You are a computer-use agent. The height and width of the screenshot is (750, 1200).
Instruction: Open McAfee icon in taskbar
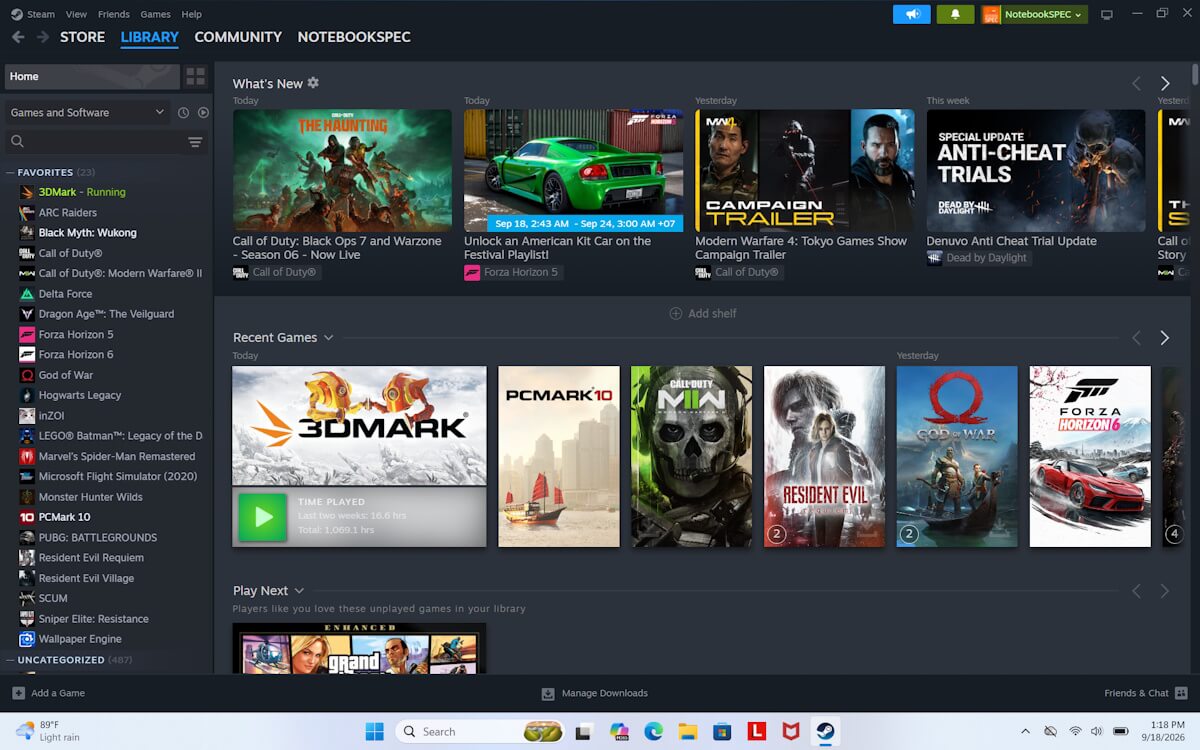[791, 732]
